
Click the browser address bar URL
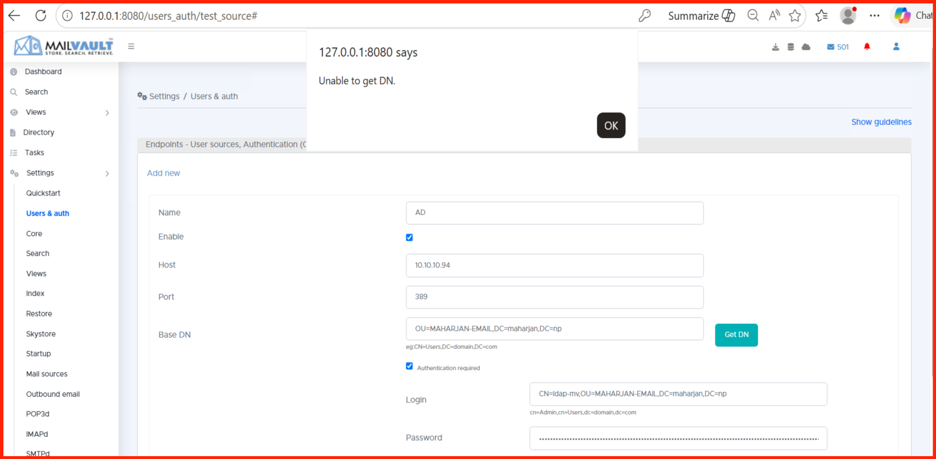point(168,16)
